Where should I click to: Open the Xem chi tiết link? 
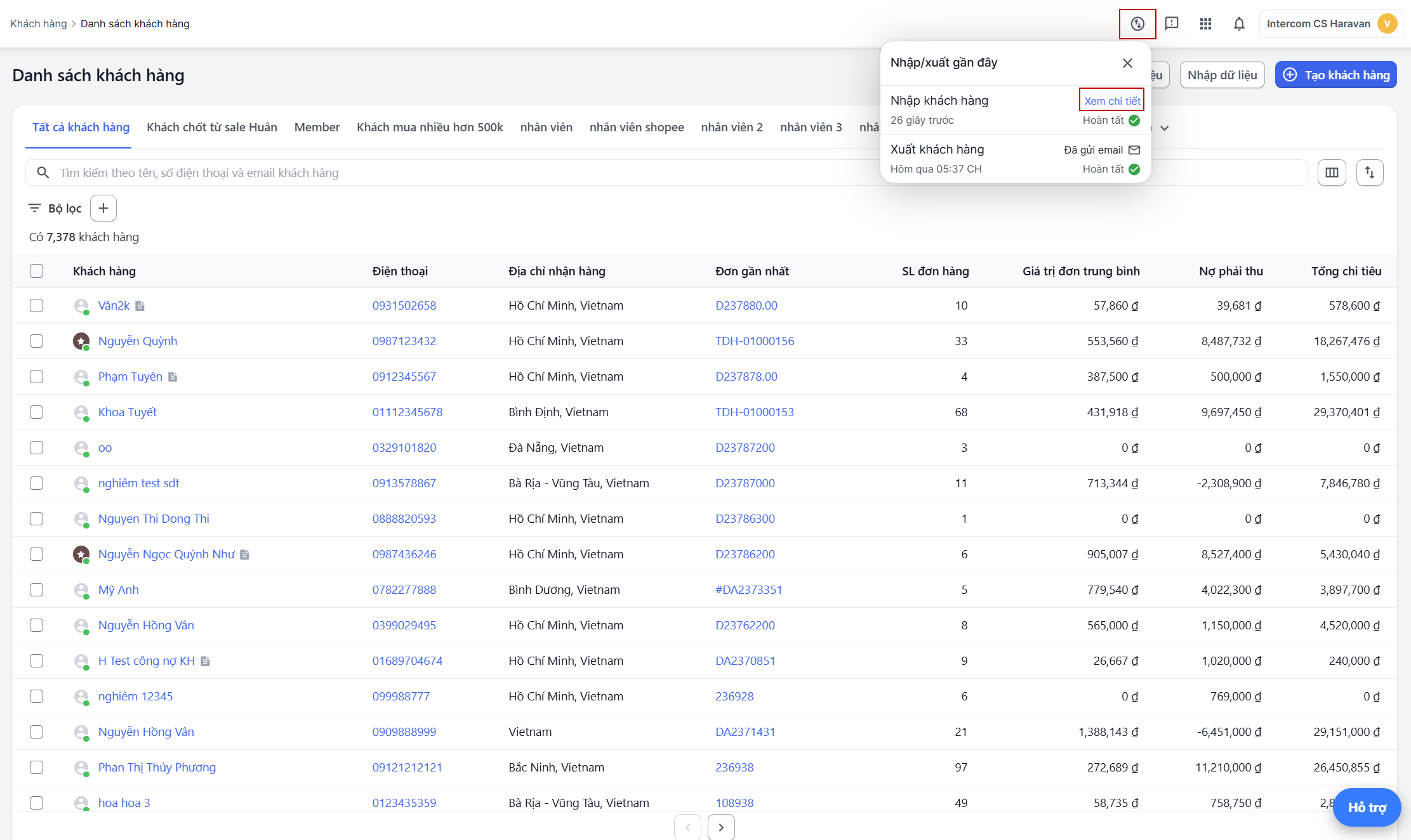[1111, 101]
